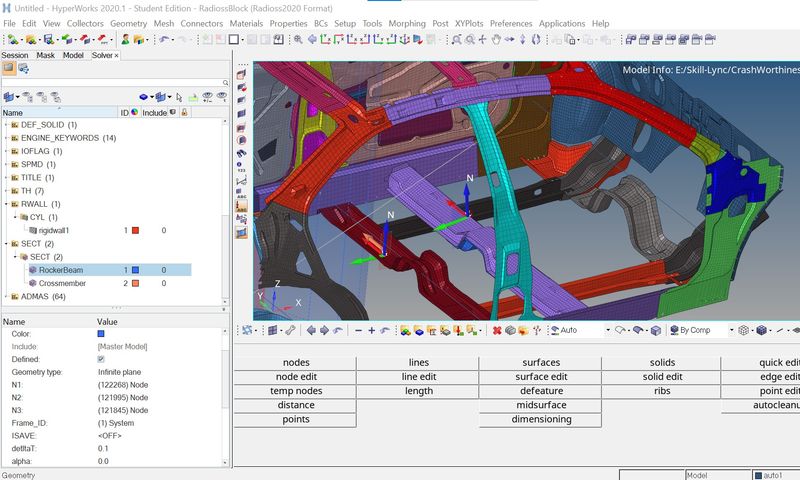This screenshot has width=800, height=480.
Task: Open the Auto geometry color mode dropdown
Action: click(608, 331)
